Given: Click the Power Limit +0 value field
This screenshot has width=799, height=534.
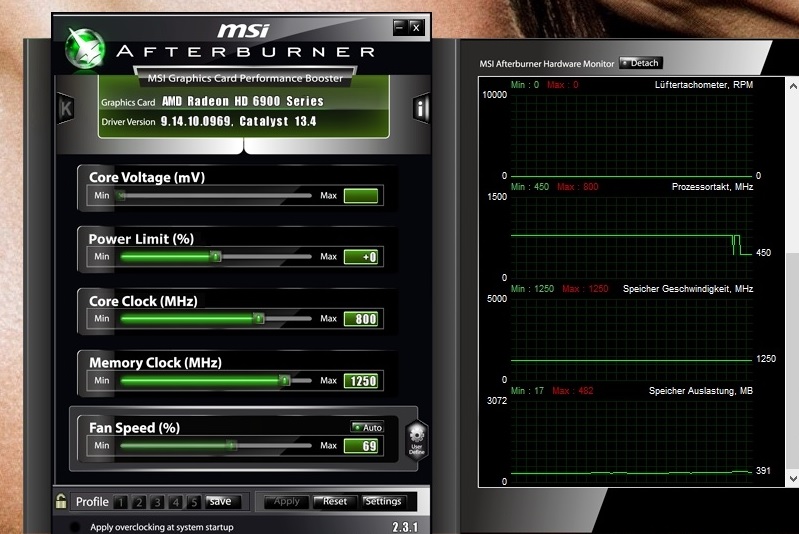Looking at the screenshot, I should pyautogui.click(x=361, y=257).
